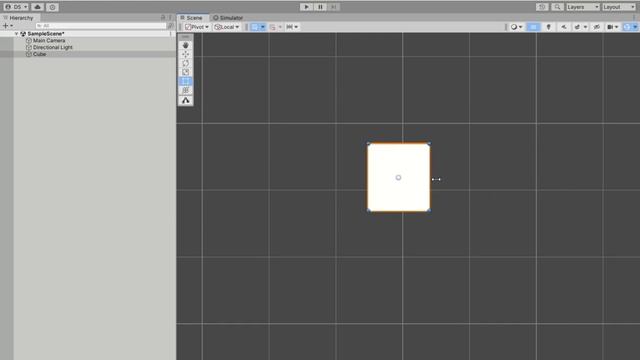Click the cube's top-left rect handle
This screenshot has height=360, width=640.
point(368,144)
